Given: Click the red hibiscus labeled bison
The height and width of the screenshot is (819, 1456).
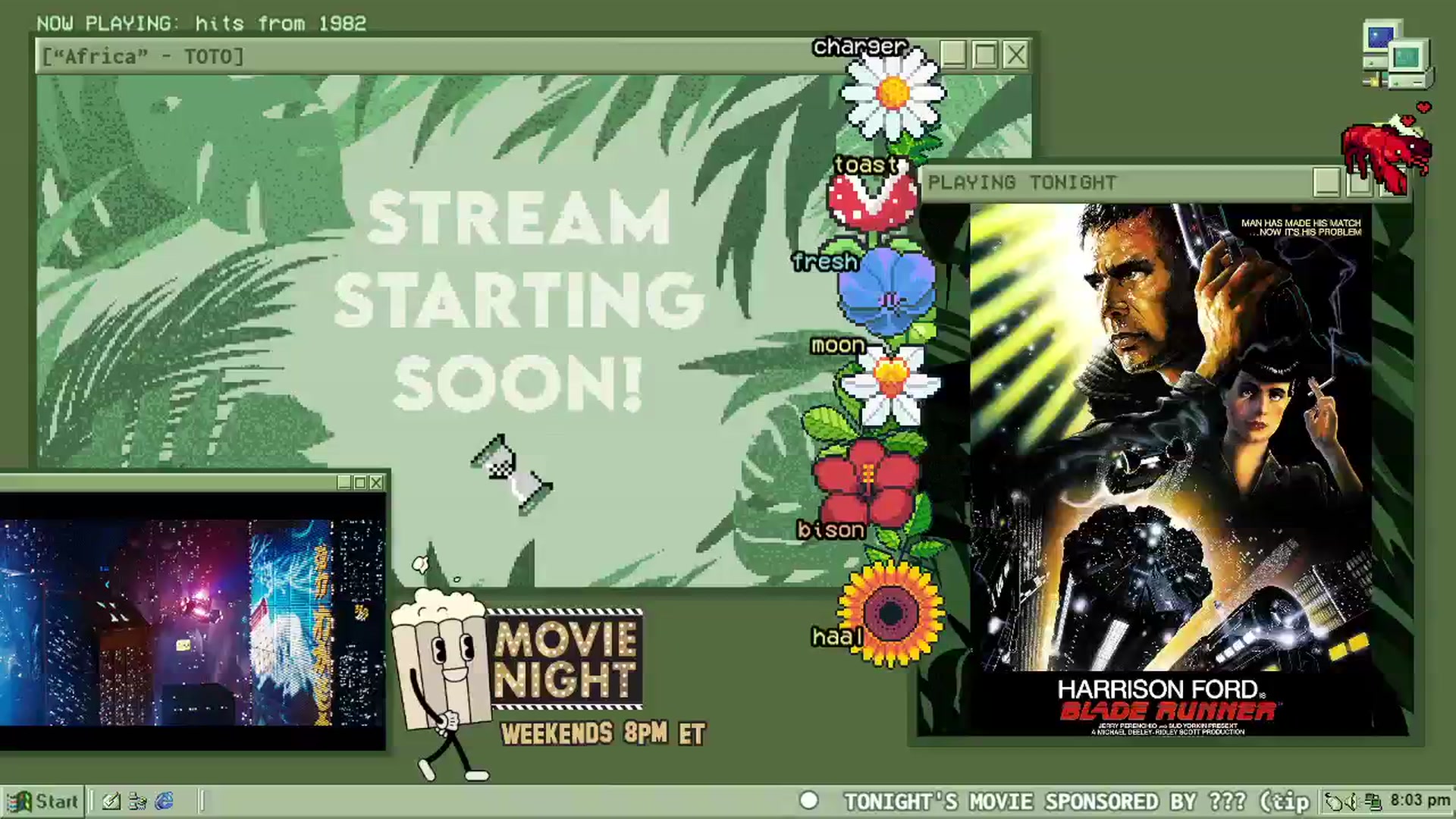Looking at the screenshot, I should [x=866, y=484].
